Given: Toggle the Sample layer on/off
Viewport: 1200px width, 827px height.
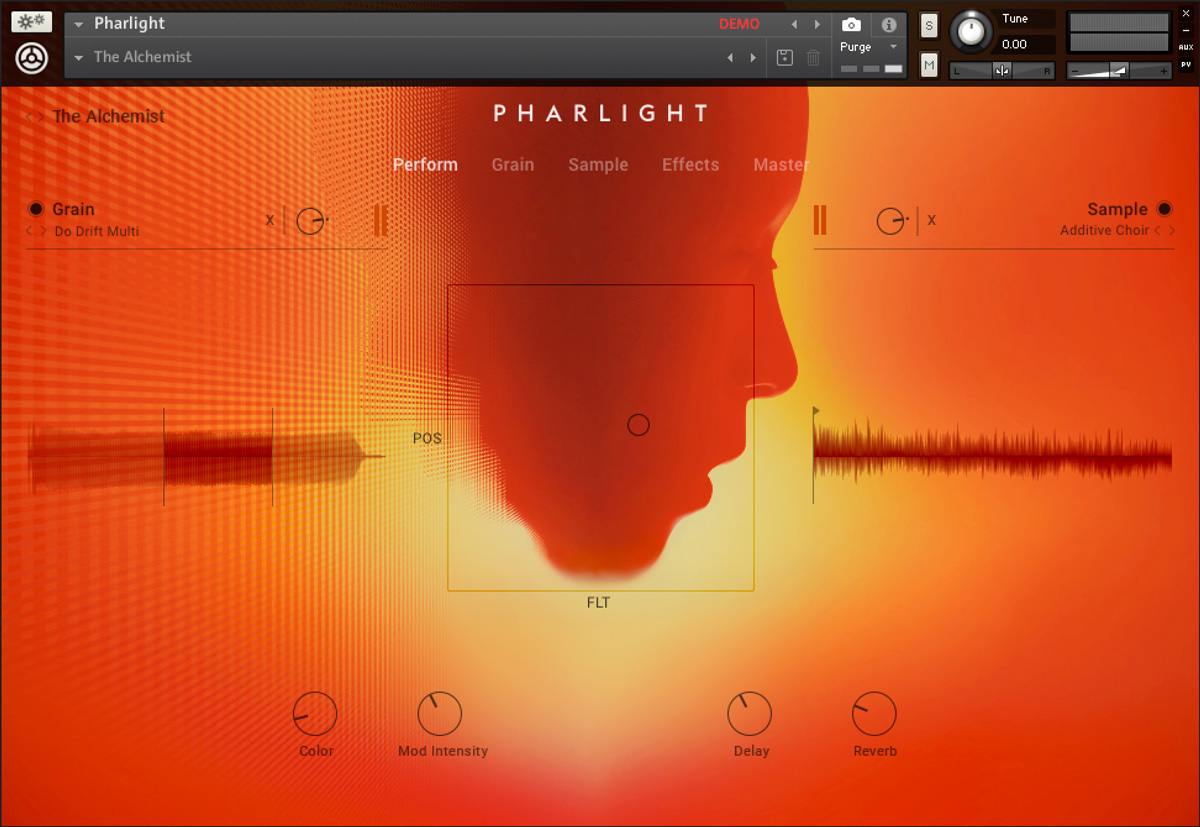Looking at the screenshot, I should [x=1164, y=209].
